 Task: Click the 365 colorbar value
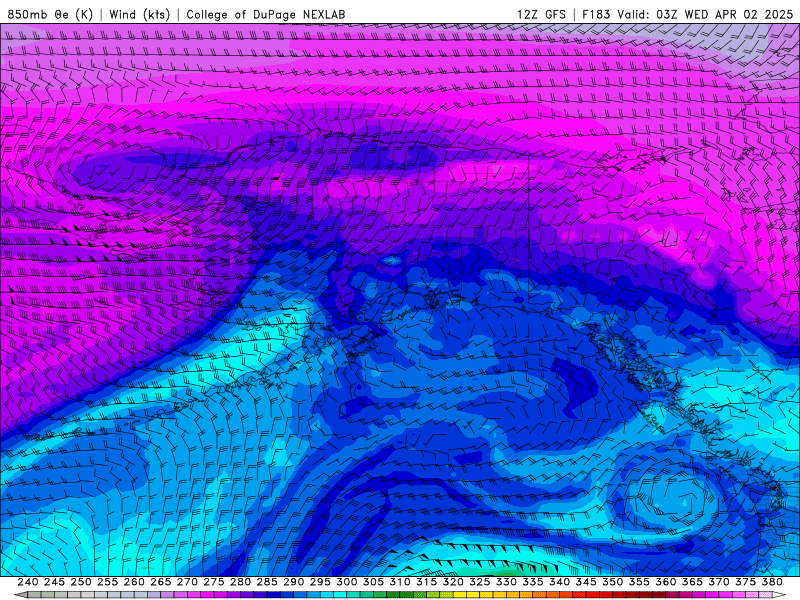(x=693, y=582)
